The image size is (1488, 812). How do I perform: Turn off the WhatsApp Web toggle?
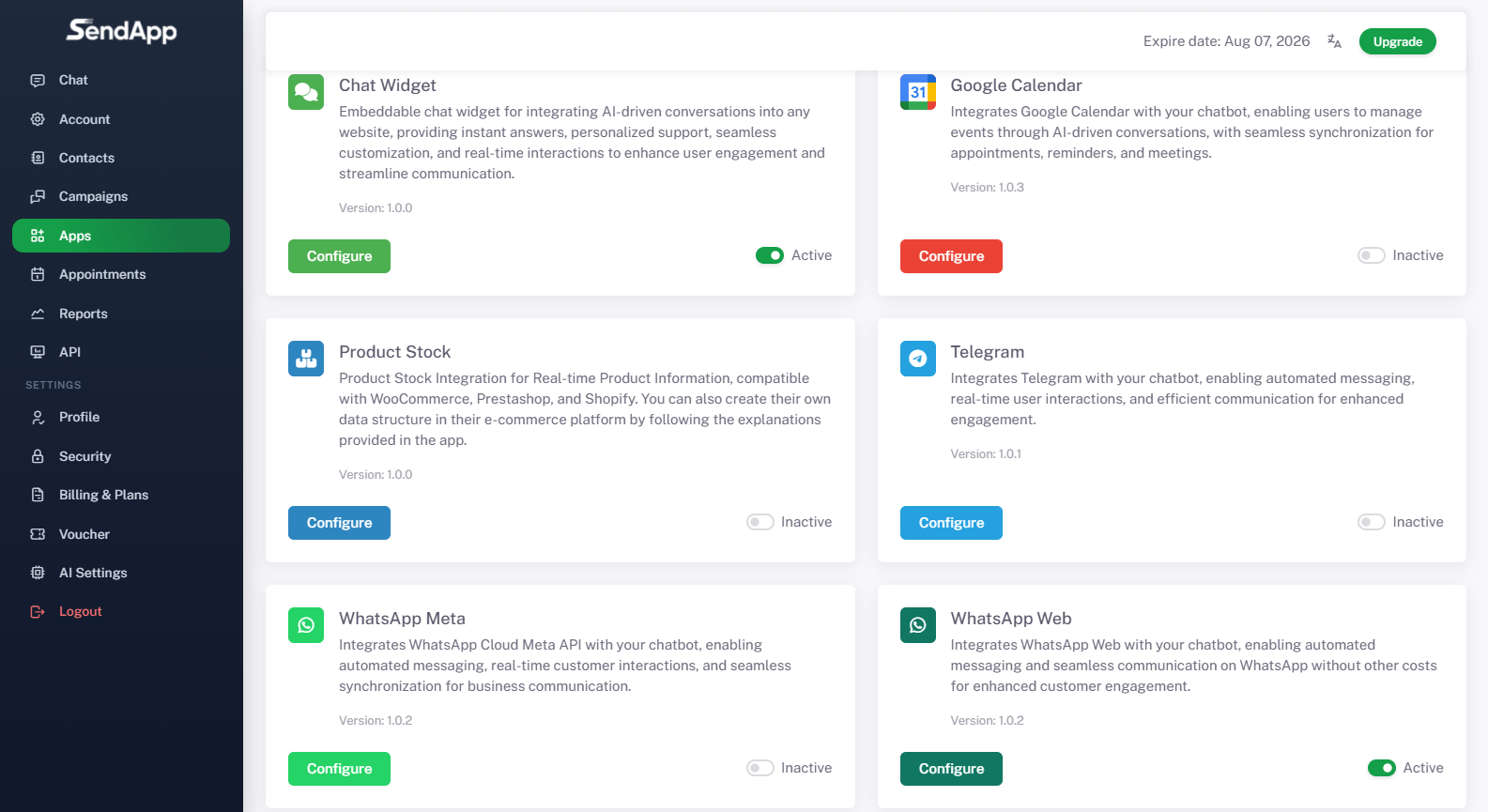(x=1382, y=768)
